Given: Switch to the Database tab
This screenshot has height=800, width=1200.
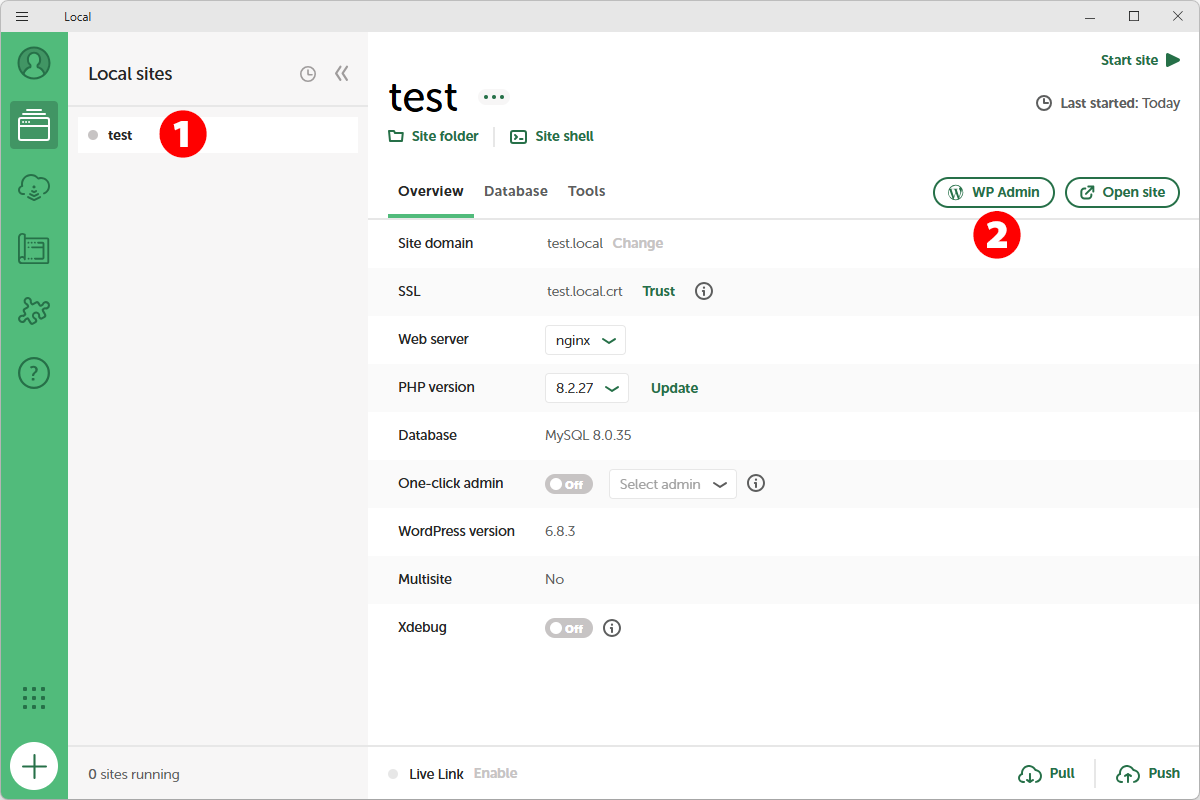Looking at the screenshot, I should 515,191.
